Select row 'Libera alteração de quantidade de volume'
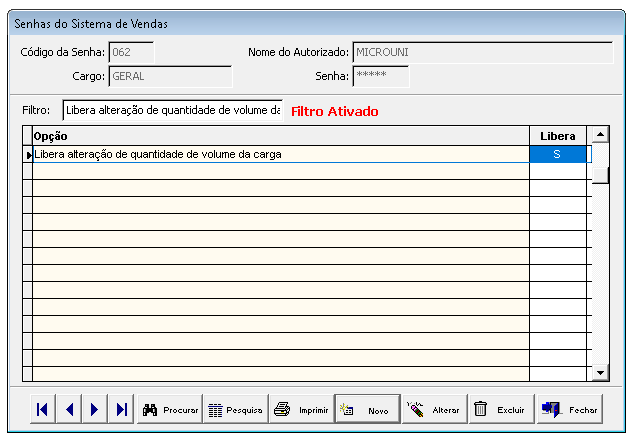 (280, 154)
